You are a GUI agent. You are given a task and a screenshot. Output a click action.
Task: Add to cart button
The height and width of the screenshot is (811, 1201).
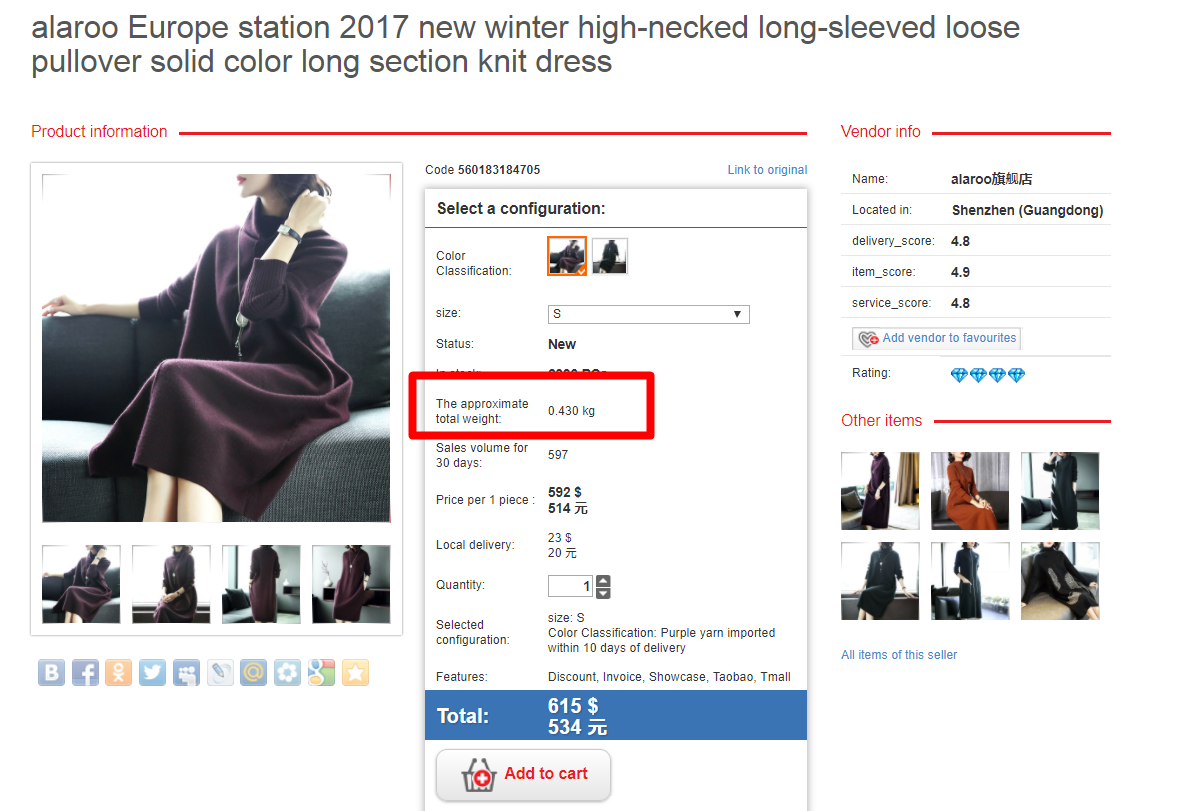pos(523,775)
